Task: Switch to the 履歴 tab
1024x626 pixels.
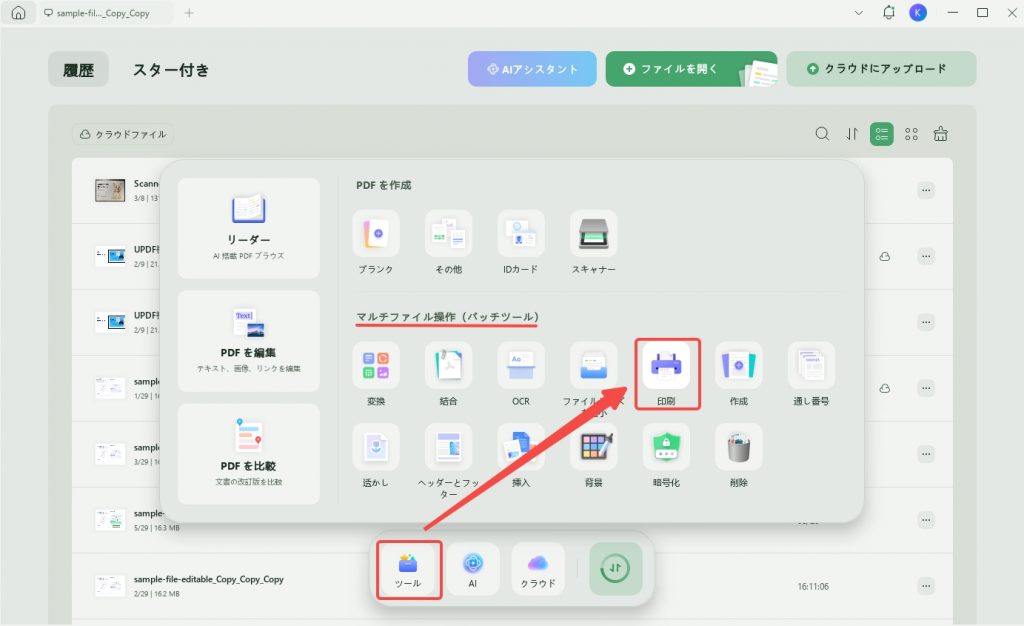Action: point(78,70)
